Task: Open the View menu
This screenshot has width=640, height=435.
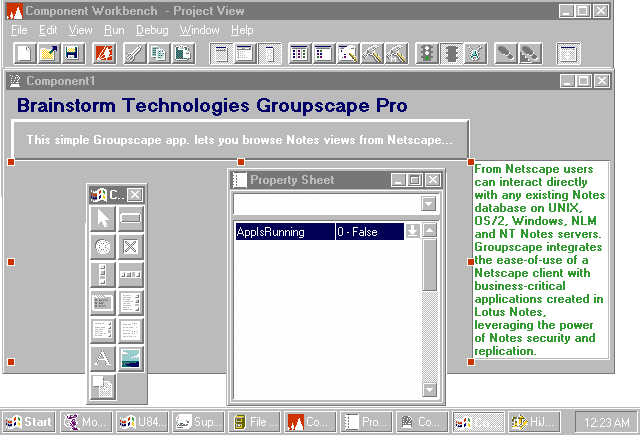Action: click(80, 30)
